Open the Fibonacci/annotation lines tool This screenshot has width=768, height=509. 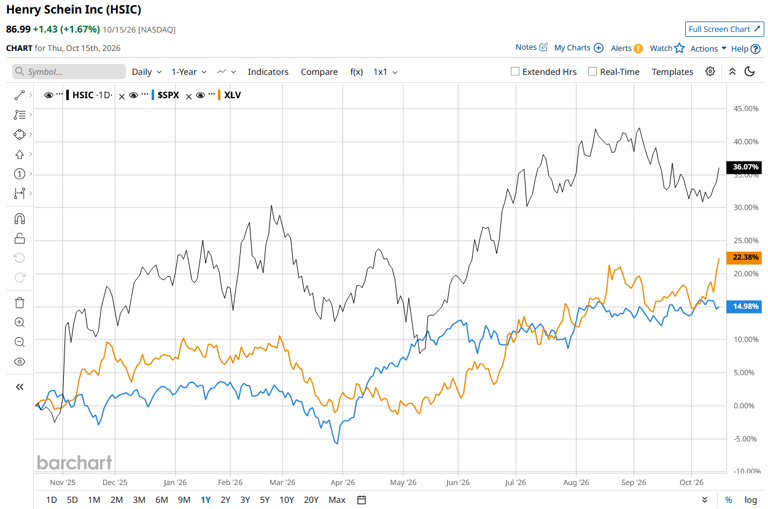(x=20, y=115)
